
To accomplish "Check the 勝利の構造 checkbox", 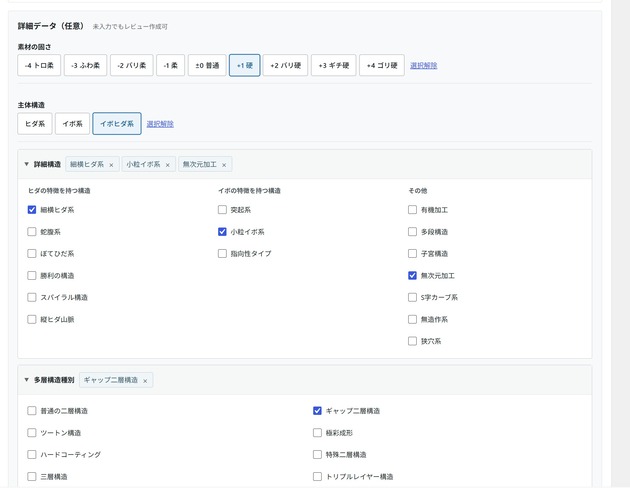I will 32,276.
